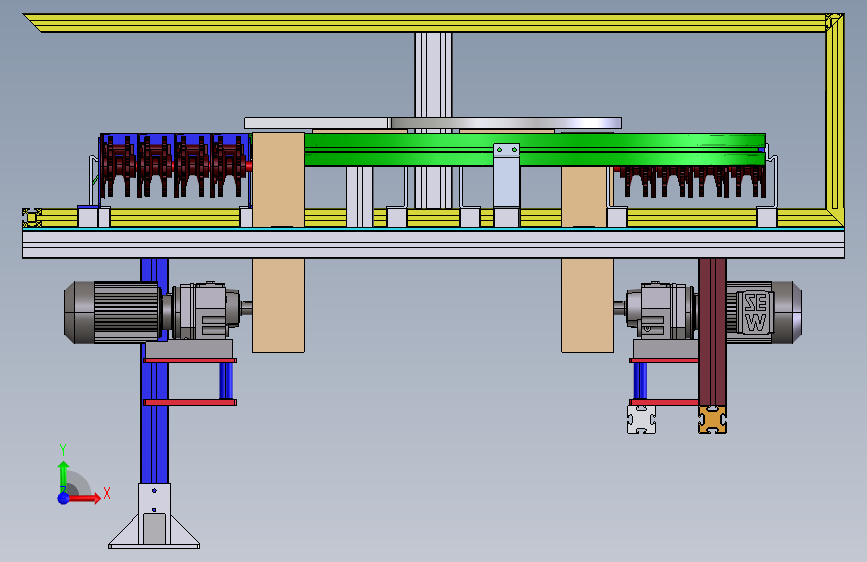The height and width of the screenshot is (562, 867).
Task: Select the lower red plate under the left motor
Action: (190, 402)
